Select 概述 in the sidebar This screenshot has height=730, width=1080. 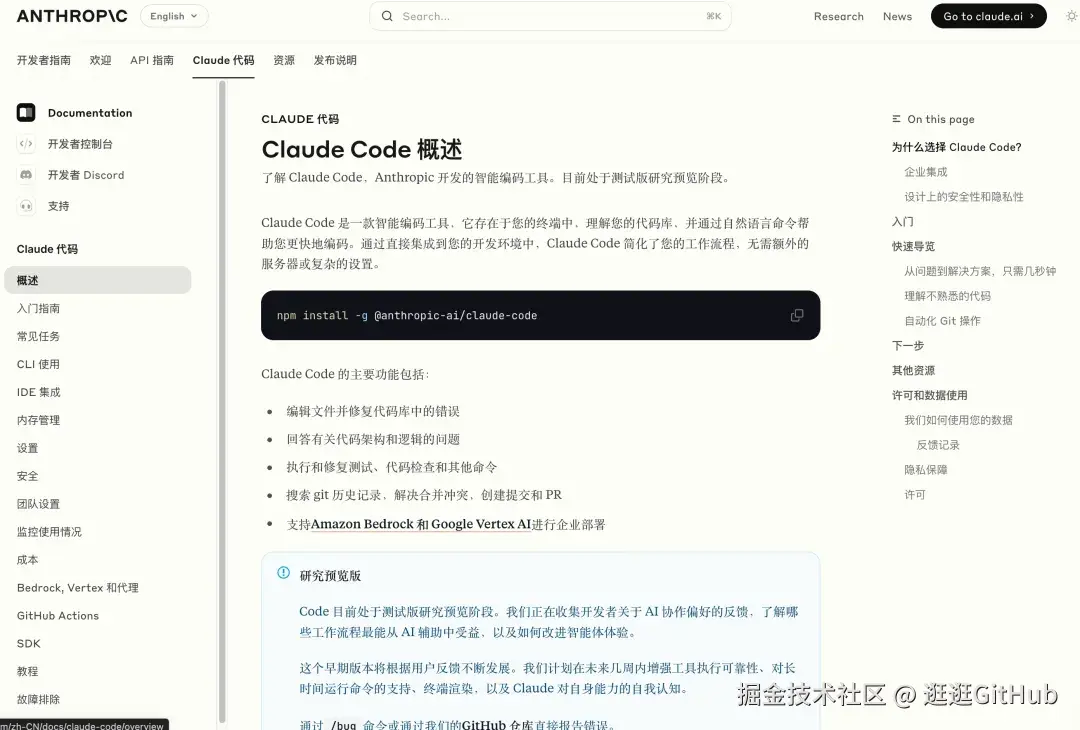pyautogui.click(x=97, y=280)
